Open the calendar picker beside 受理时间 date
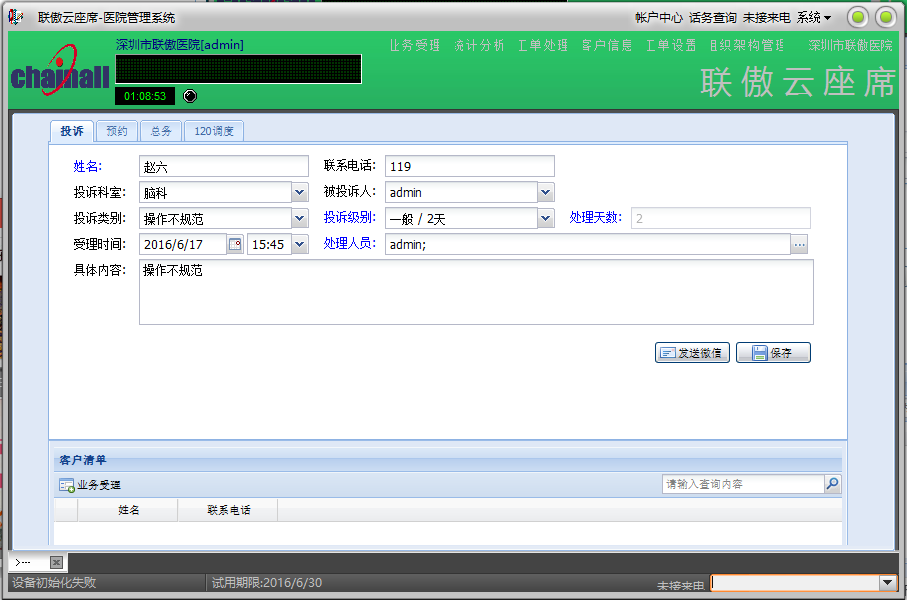This screenshot has height=600, width=907. tap(235, 244)
